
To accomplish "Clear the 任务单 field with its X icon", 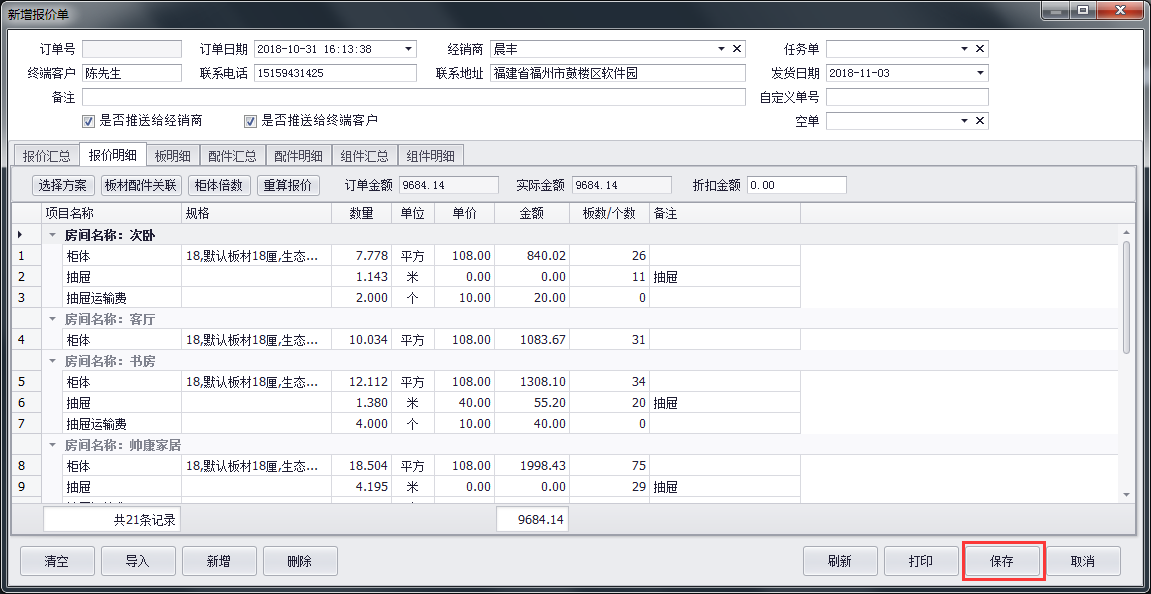I will tap(980, 49).
